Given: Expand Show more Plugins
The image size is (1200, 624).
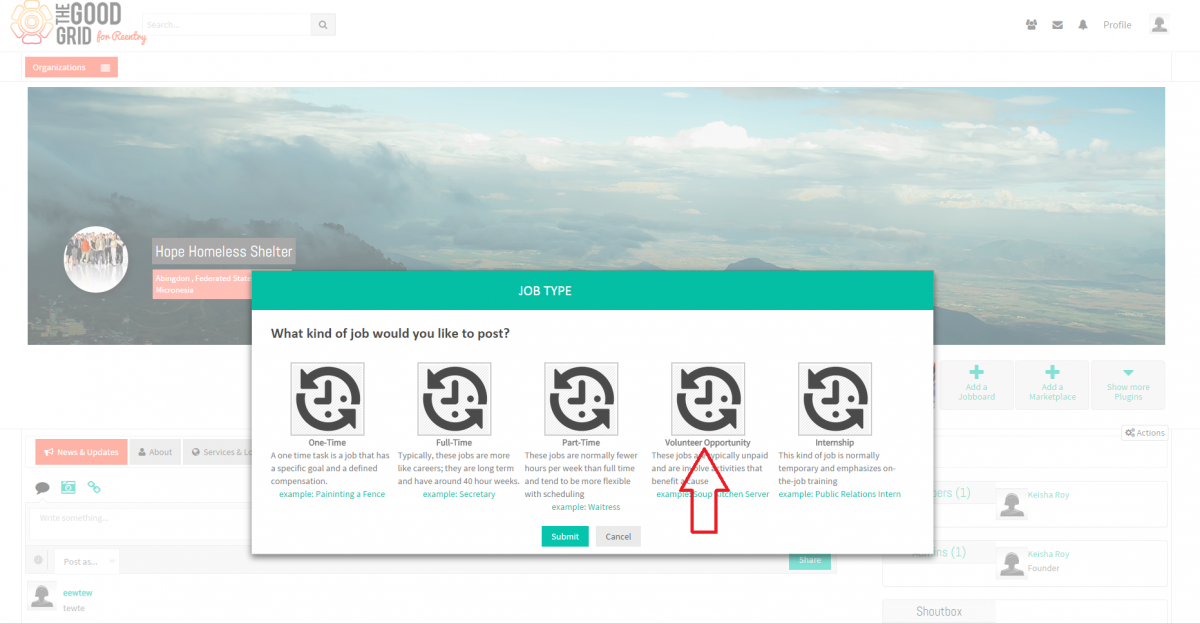Looking at the screenshot, I should pos(1128,384).
